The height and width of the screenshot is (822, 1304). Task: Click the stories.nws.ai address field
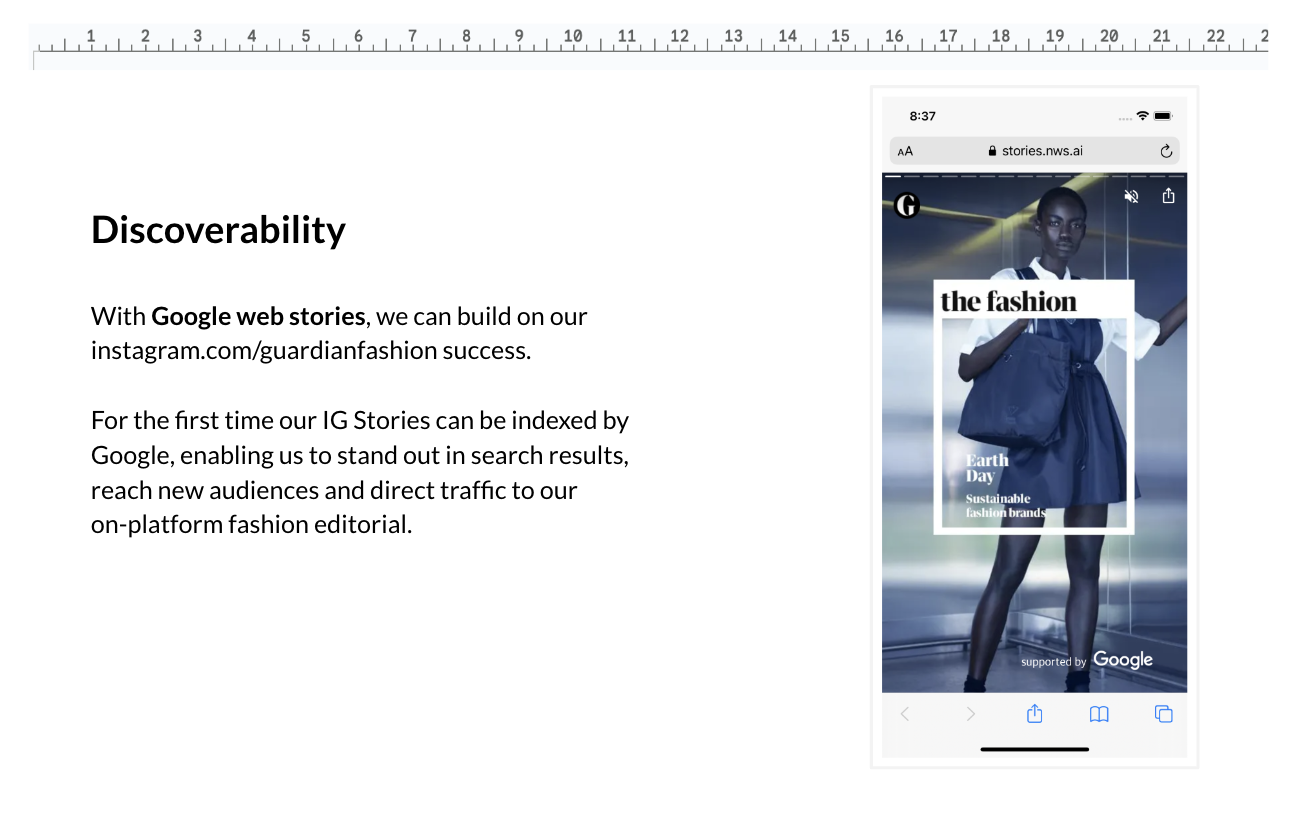point(1042,151)
